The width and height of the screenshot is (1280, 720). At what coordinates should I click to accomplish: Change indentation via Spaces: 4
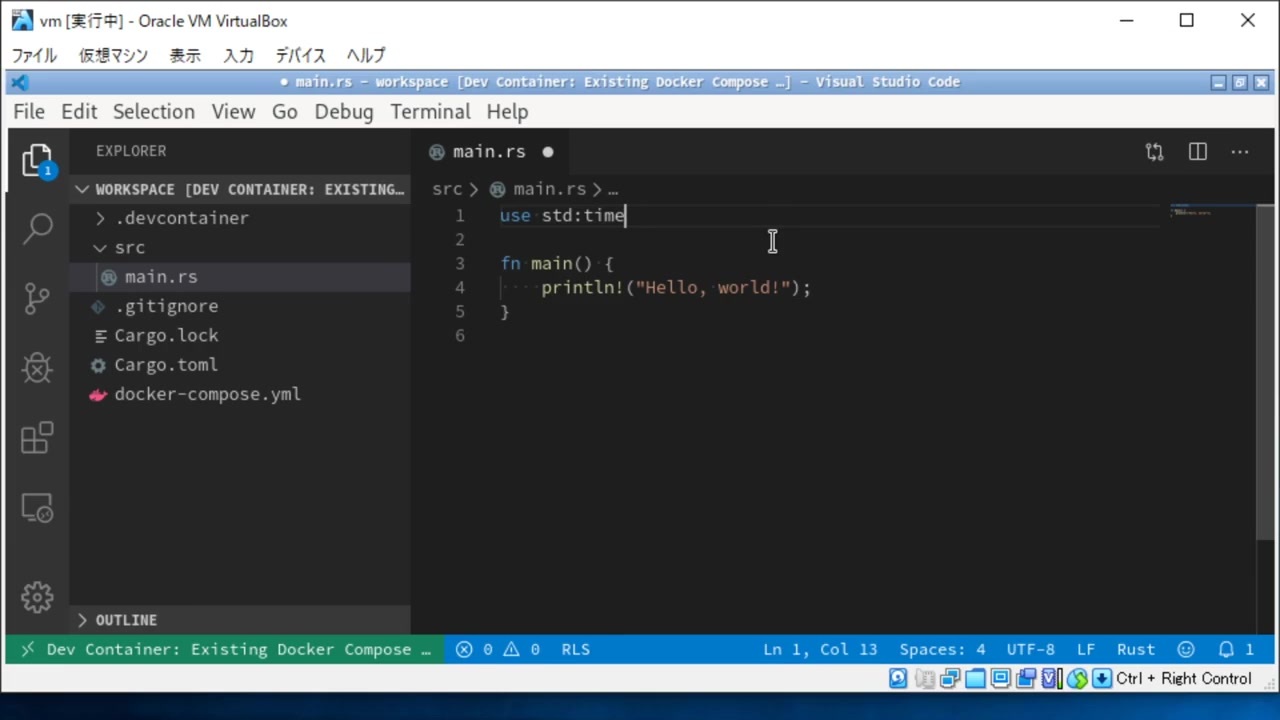coord(942,649)
